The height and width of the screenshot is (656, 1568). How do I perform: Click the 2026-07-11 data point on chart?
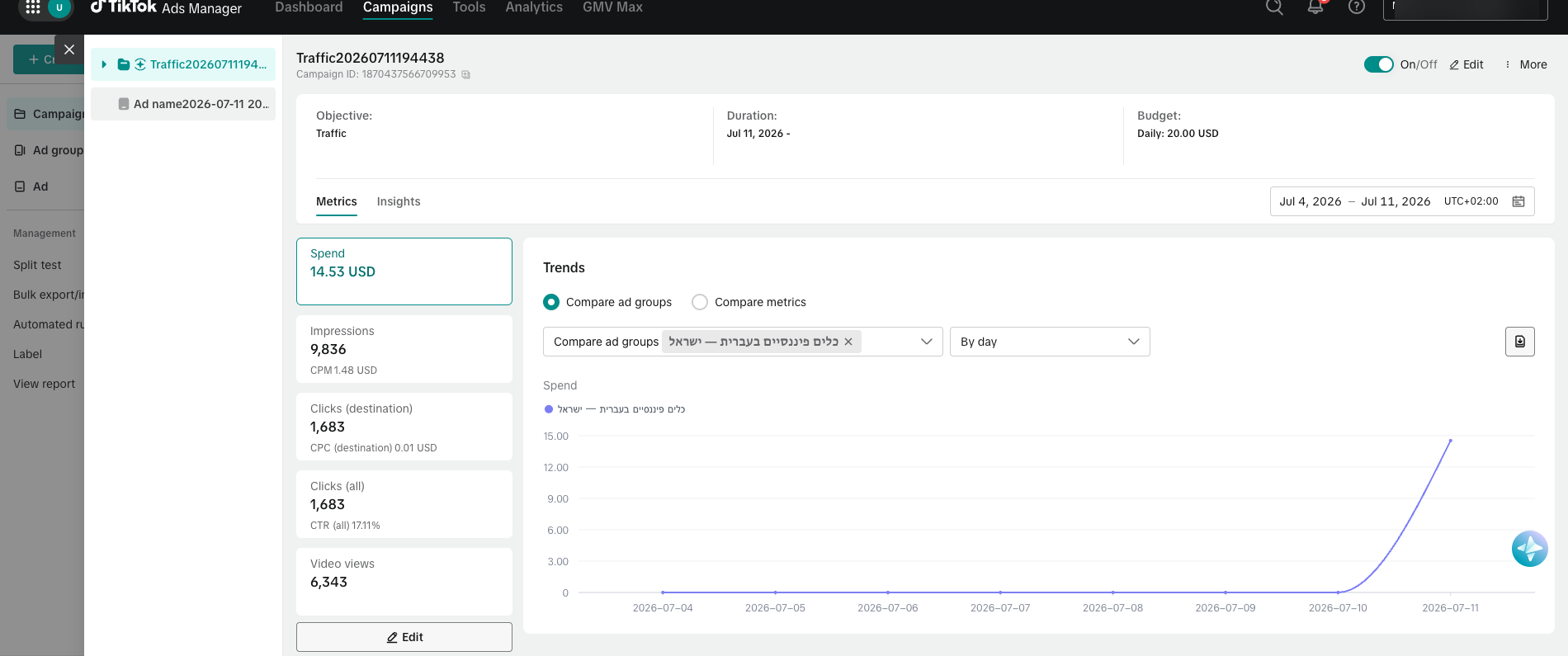[1451, 441]
